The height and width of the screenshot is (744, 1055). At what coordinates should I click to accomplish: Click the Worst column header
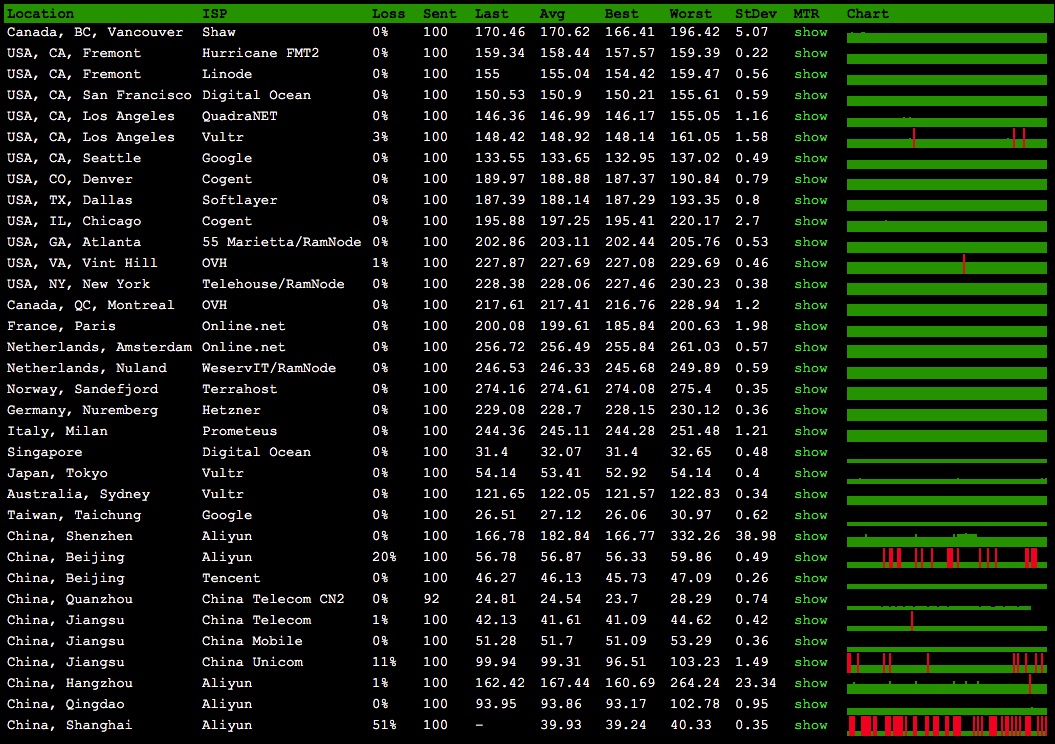click(690, 13)
